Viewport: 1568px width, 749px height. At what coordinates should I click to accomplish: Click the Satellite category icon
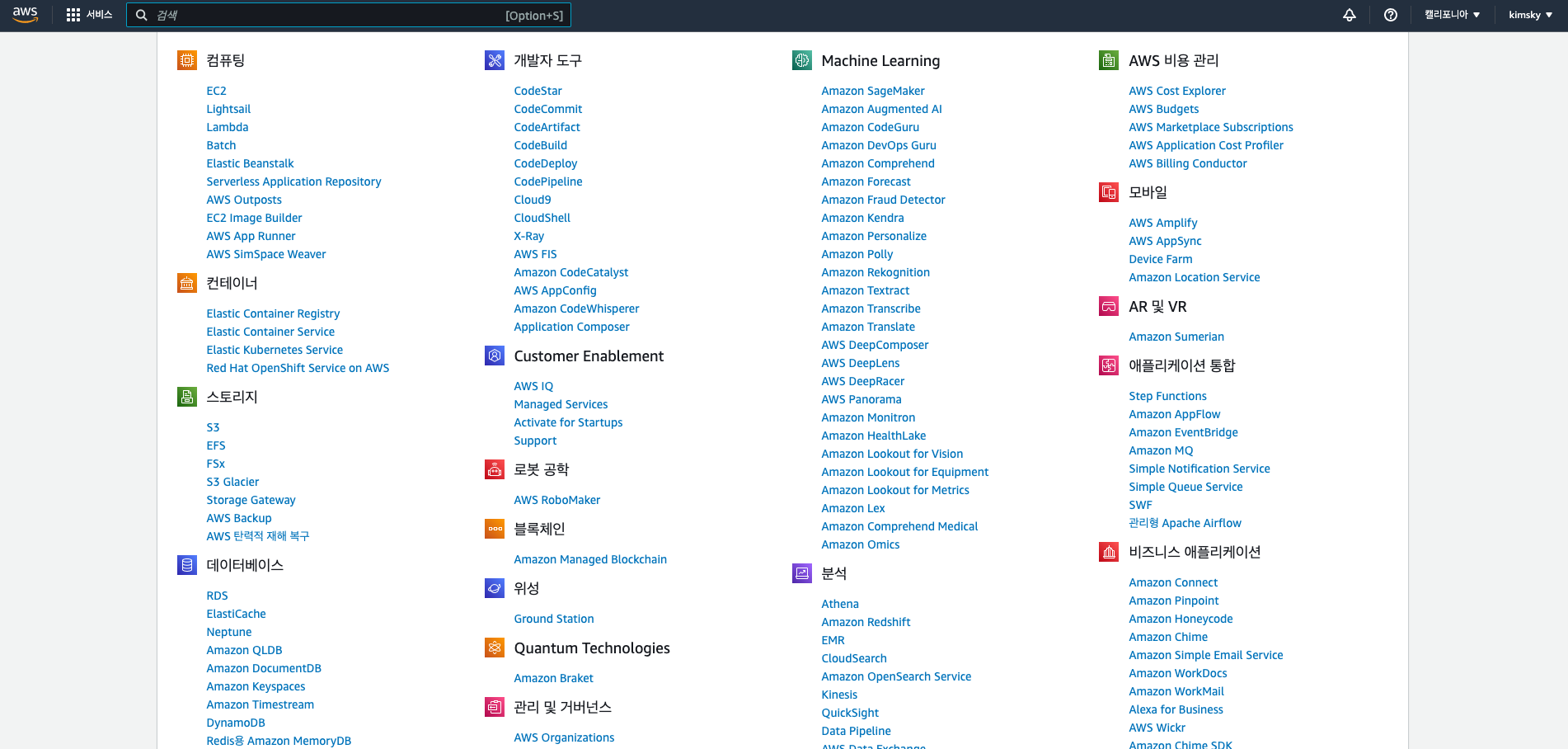pos(495,588)
